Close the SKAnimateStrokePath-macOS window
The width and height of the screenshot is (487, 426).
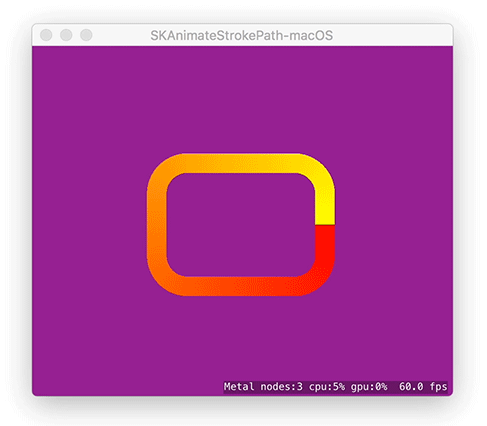tap(46, 35)
